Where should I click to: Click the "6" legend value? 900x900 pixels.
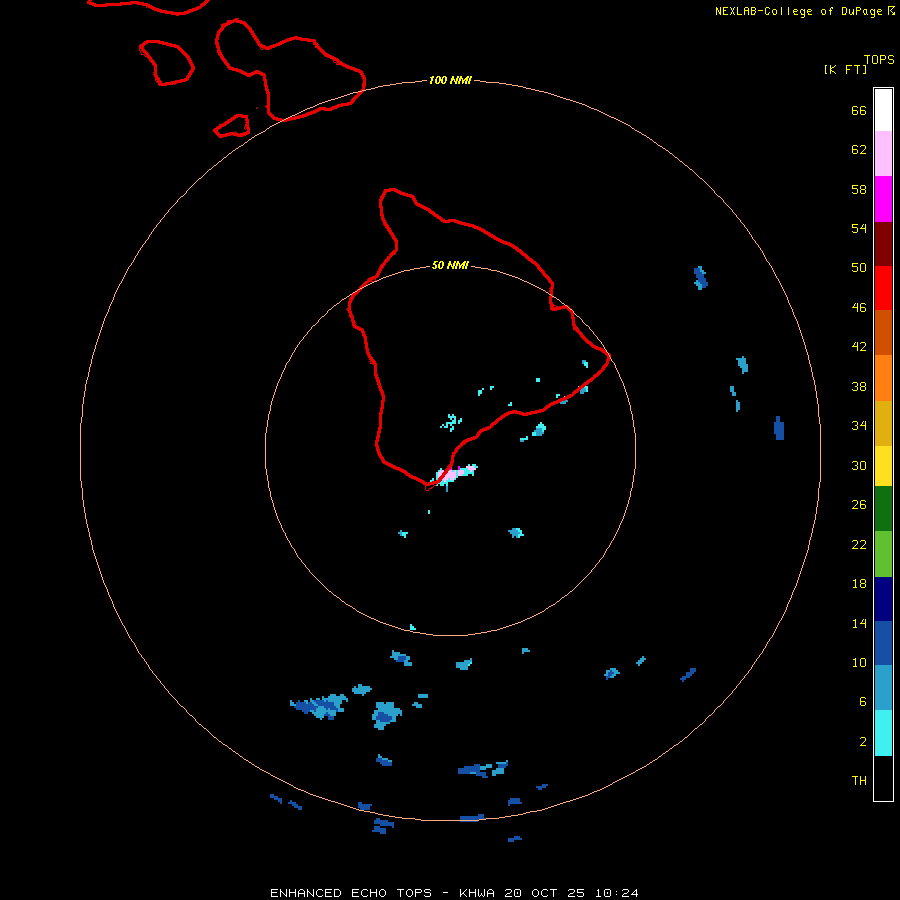[x=863, y=702]
